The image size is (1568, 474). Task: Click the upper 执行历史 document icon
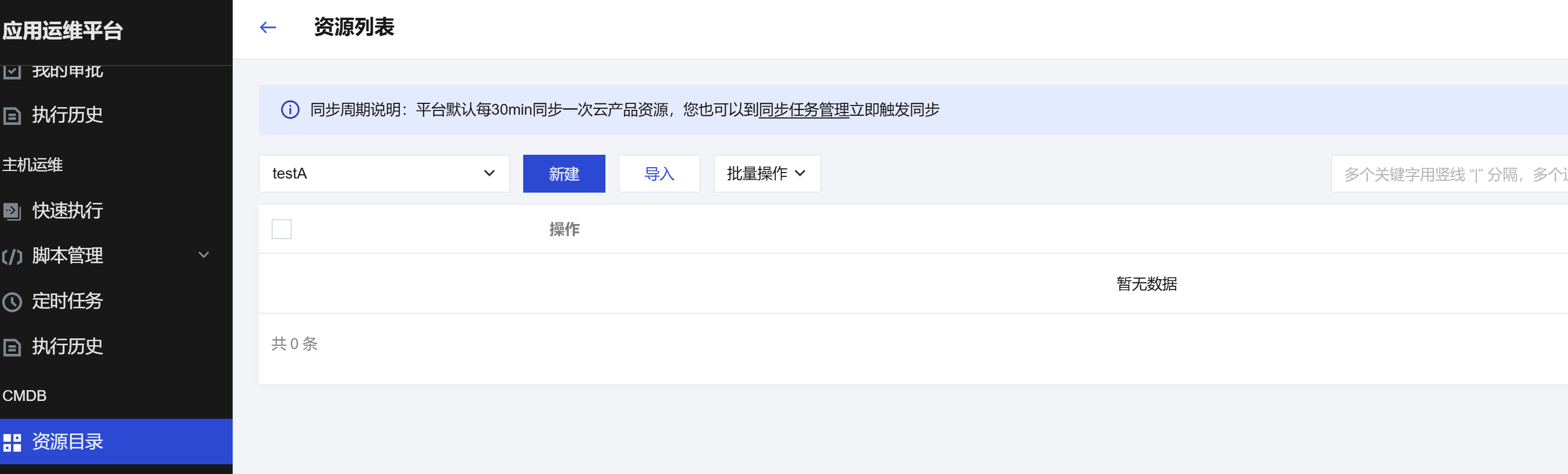click(x=12, y=116)
